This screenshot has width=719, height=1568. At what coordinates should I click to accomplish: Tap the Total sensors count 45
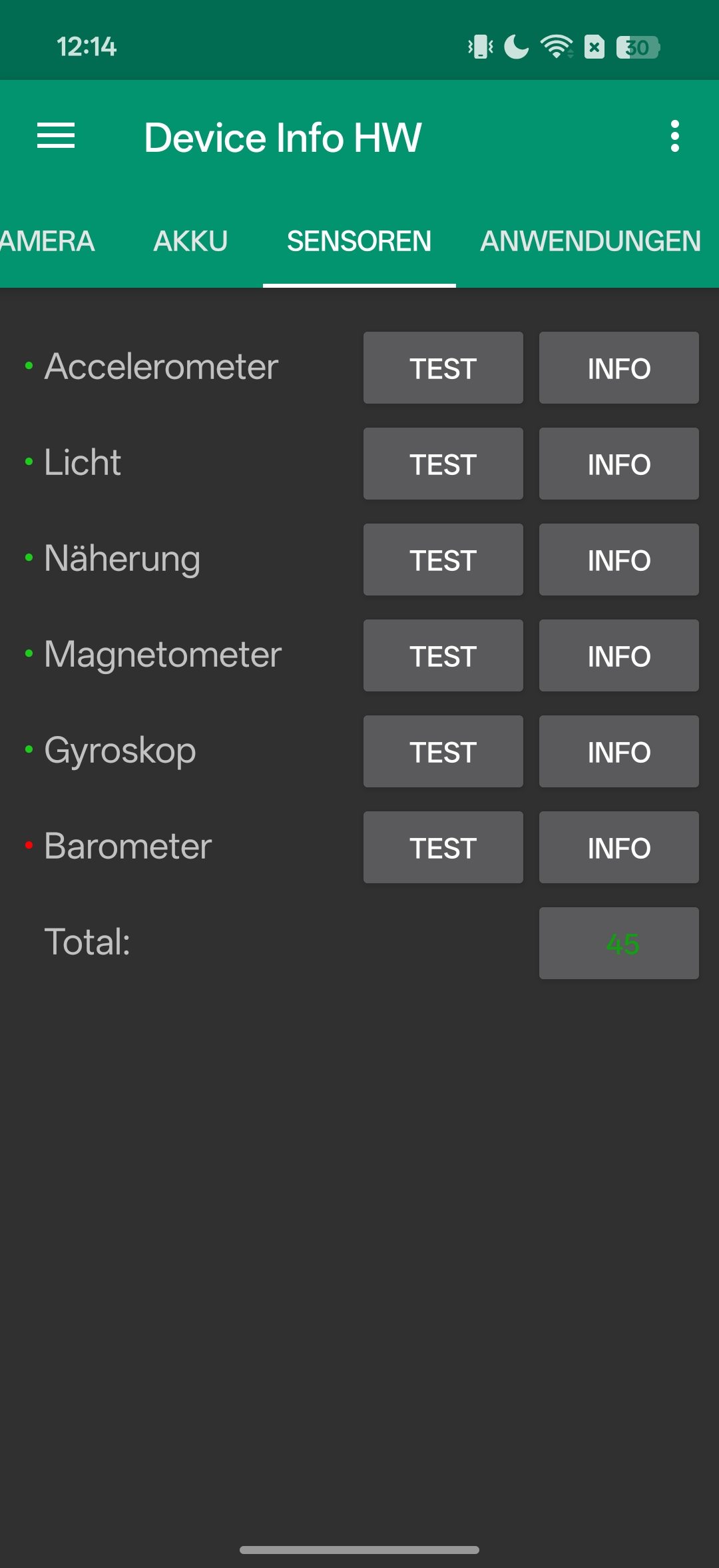click(x=618, y=943)
